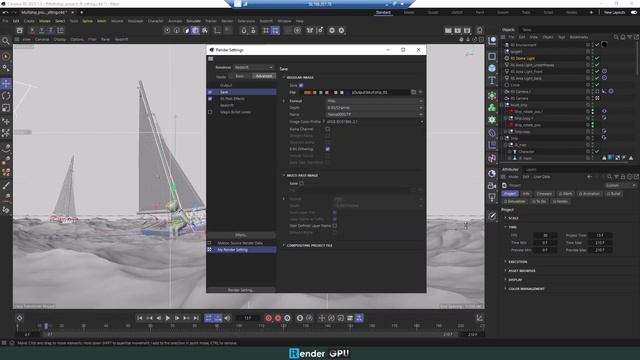Open the New Layouts button at top right
Viewport: 640px width, 360px height.
(x=614, y=13)
